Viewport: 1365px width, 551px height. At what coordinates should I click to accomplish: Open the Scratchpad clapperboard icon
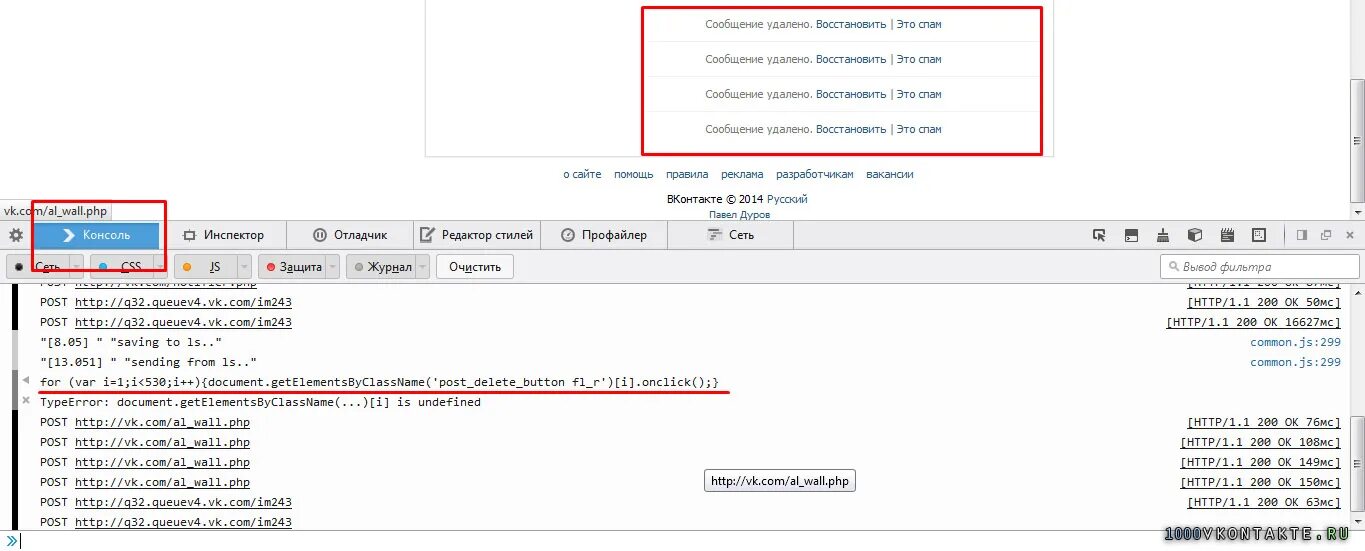[1227, 236]
